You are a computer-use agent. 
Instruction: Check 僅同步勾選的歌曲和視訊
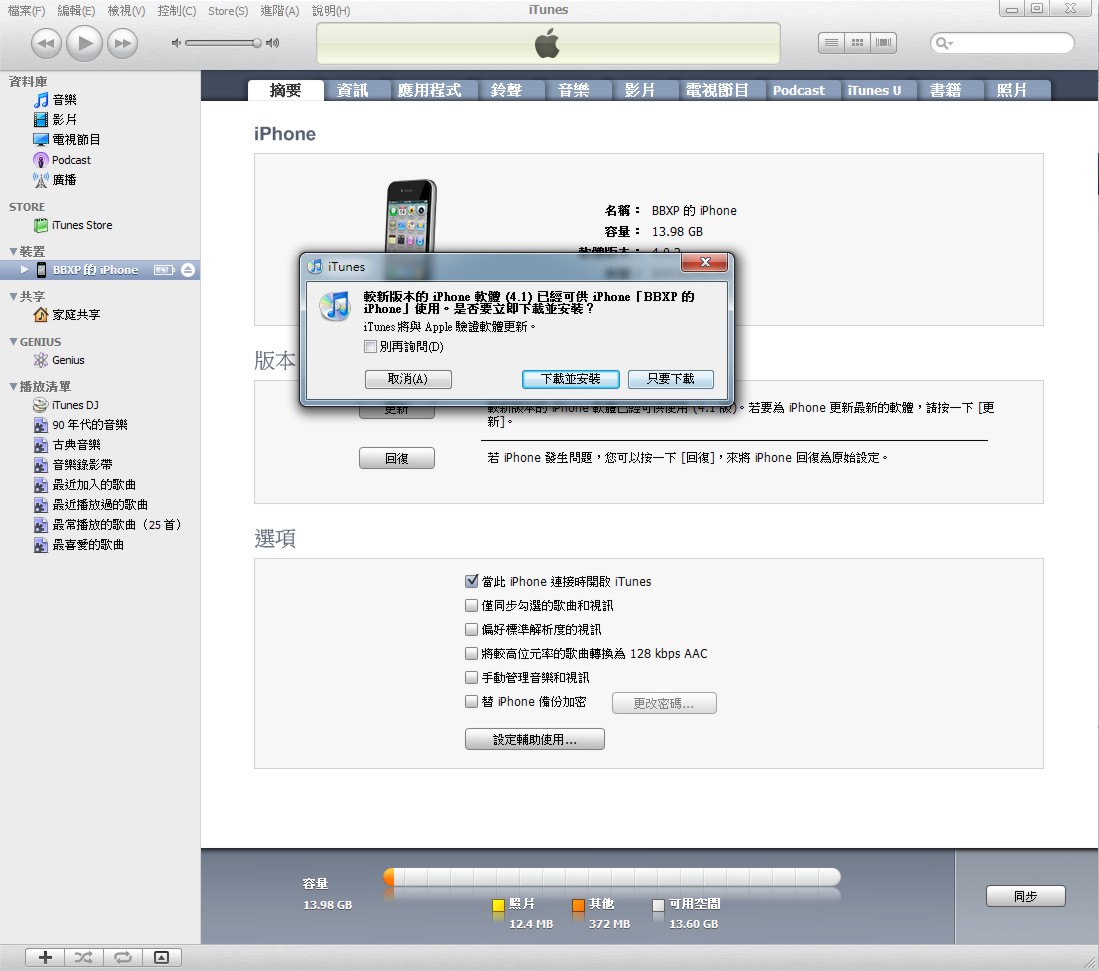tap(472, 605)
